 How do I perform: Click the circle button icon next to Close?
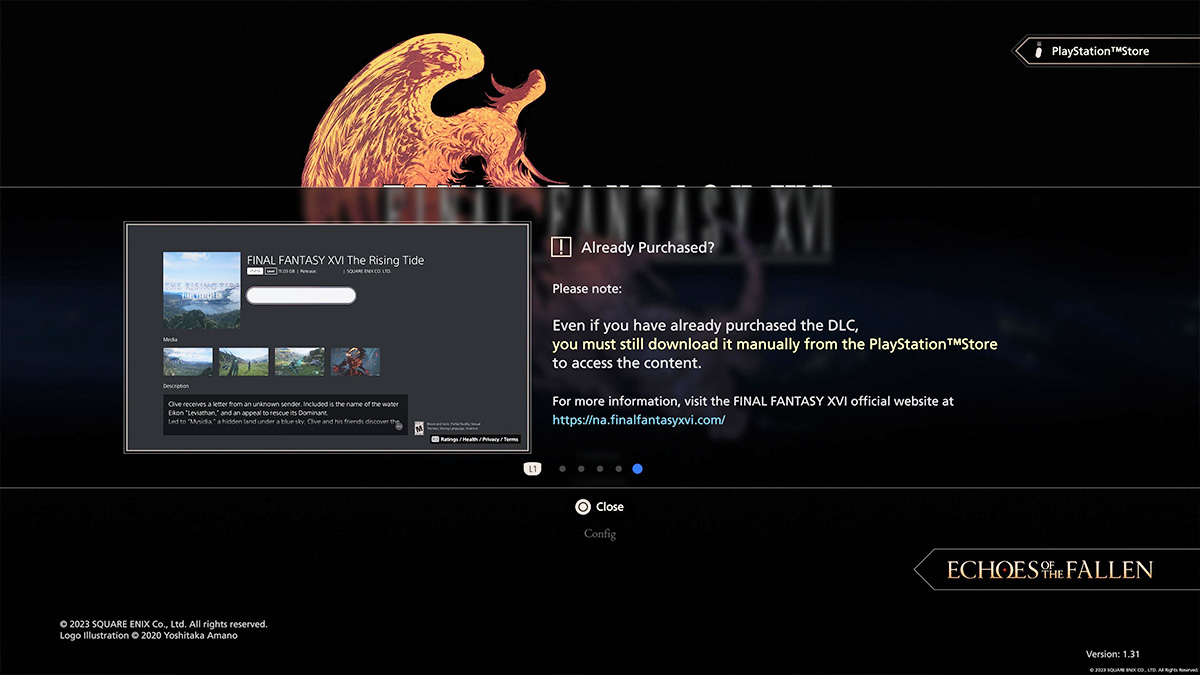[583, 507]
